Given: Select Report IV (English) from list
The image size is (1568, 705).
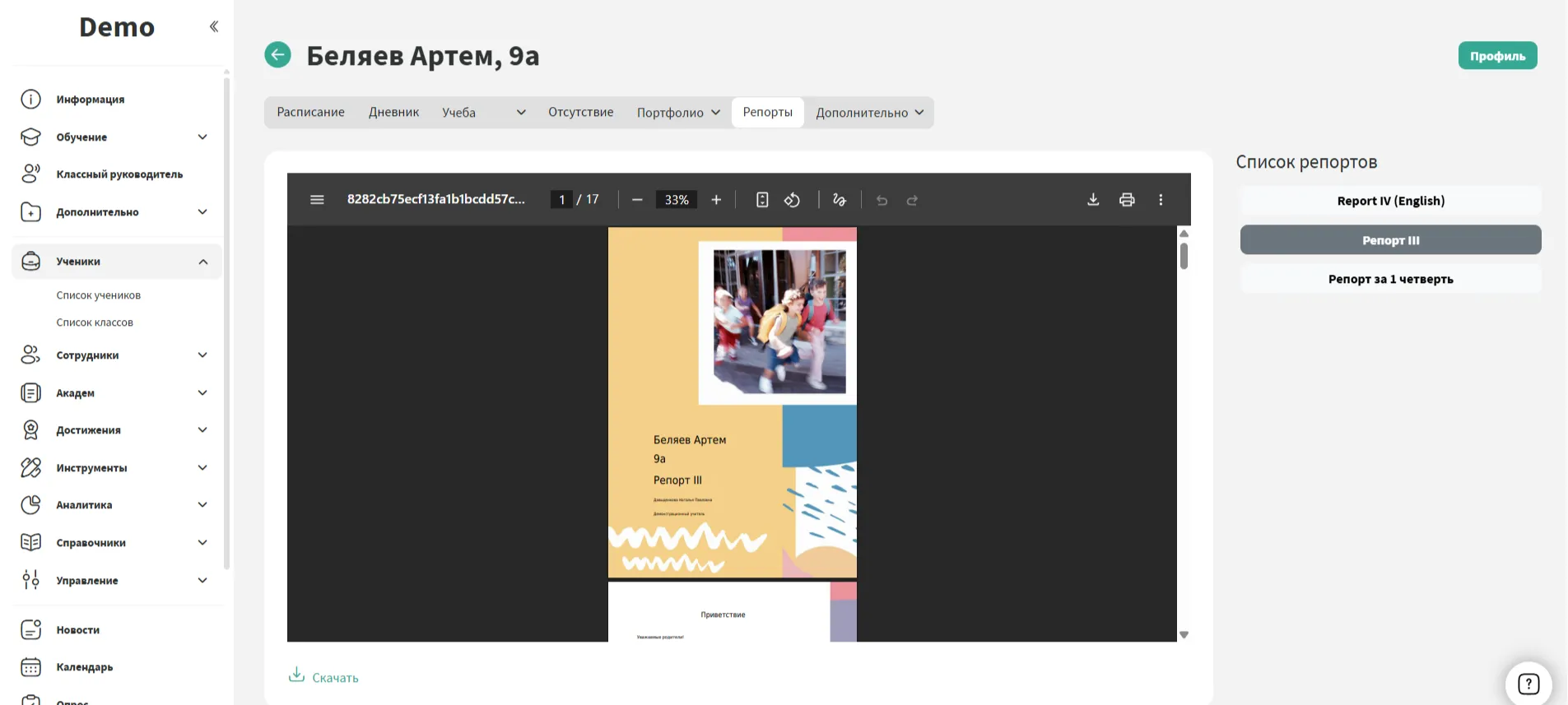Looking at the screenshot, I should [x=1390, y=201].
